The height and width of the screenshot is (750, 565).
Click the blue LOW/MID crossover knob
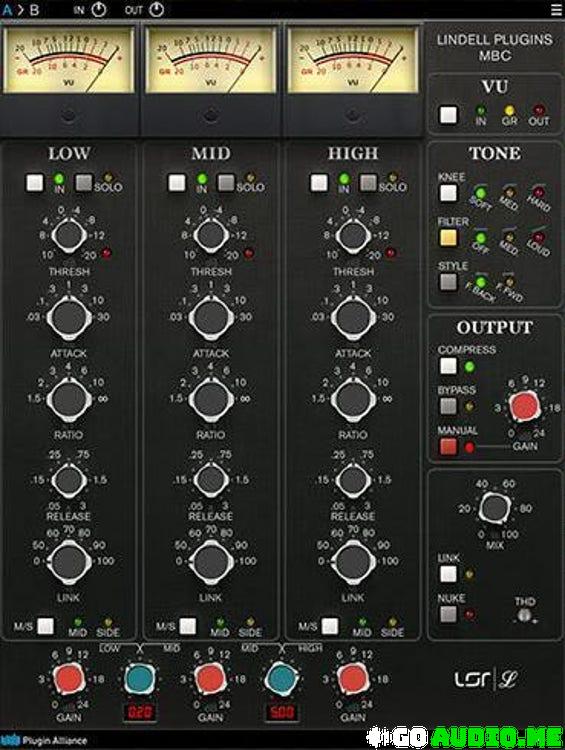coord(140,678)
